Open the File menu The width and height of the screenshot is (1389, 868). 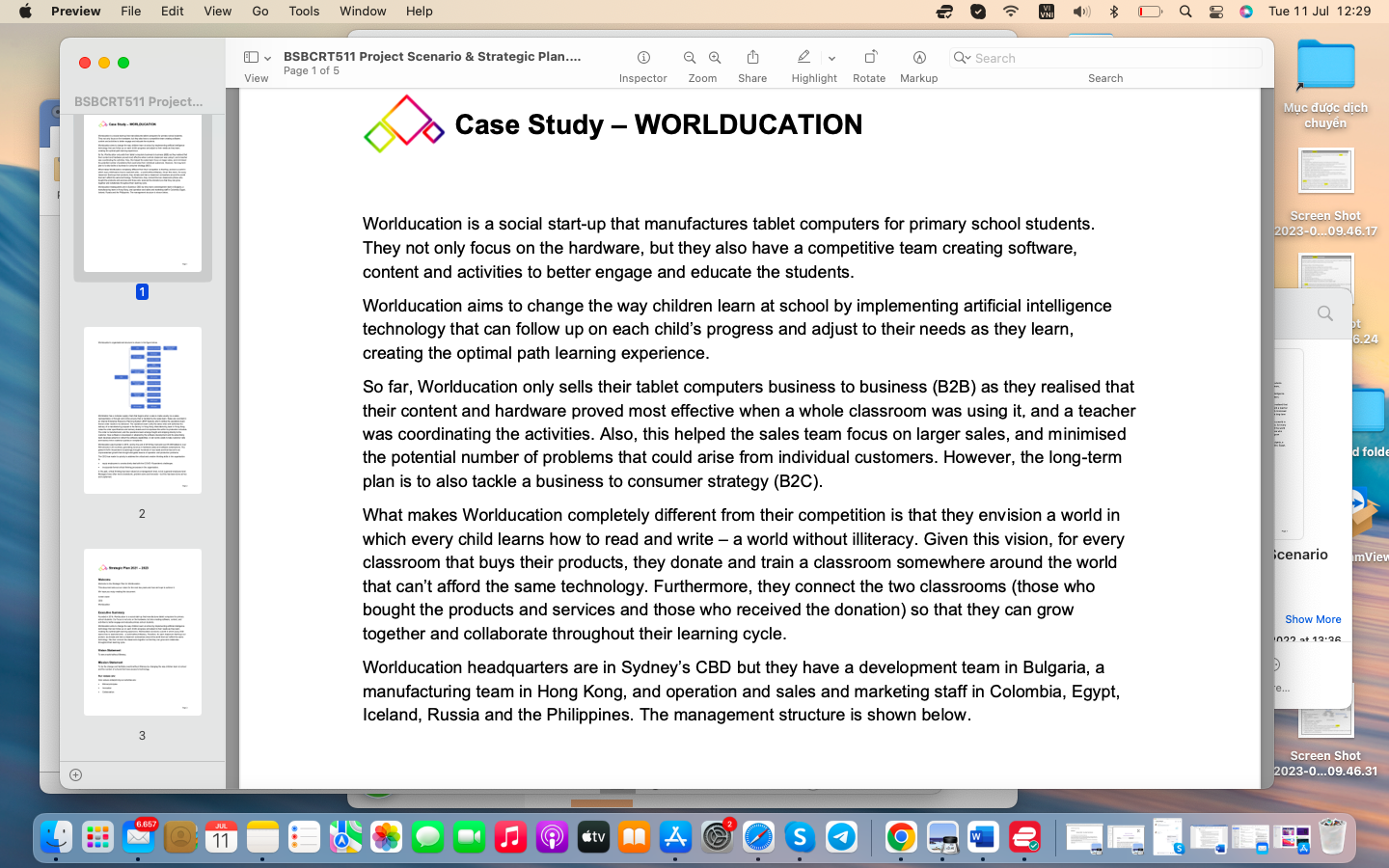[131, 12]
